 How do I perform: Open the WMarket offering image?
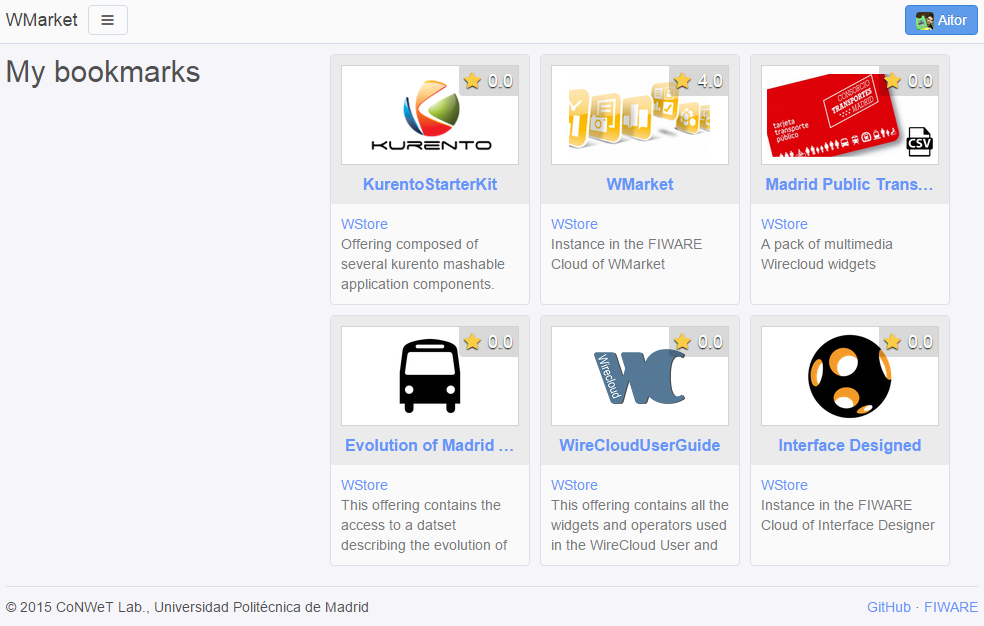coord(639,115)
